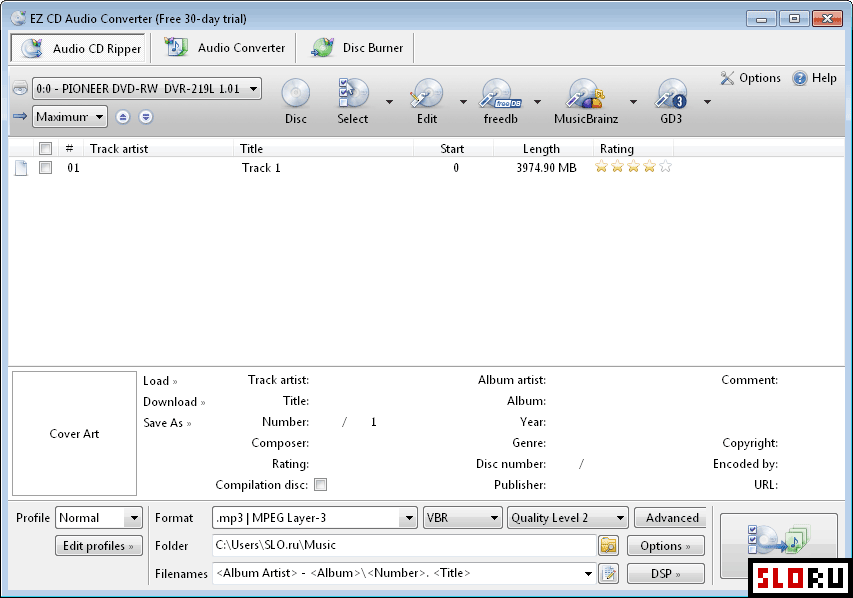
Task: Expand the freedb dropdown arrow
Action: (537, 102)
